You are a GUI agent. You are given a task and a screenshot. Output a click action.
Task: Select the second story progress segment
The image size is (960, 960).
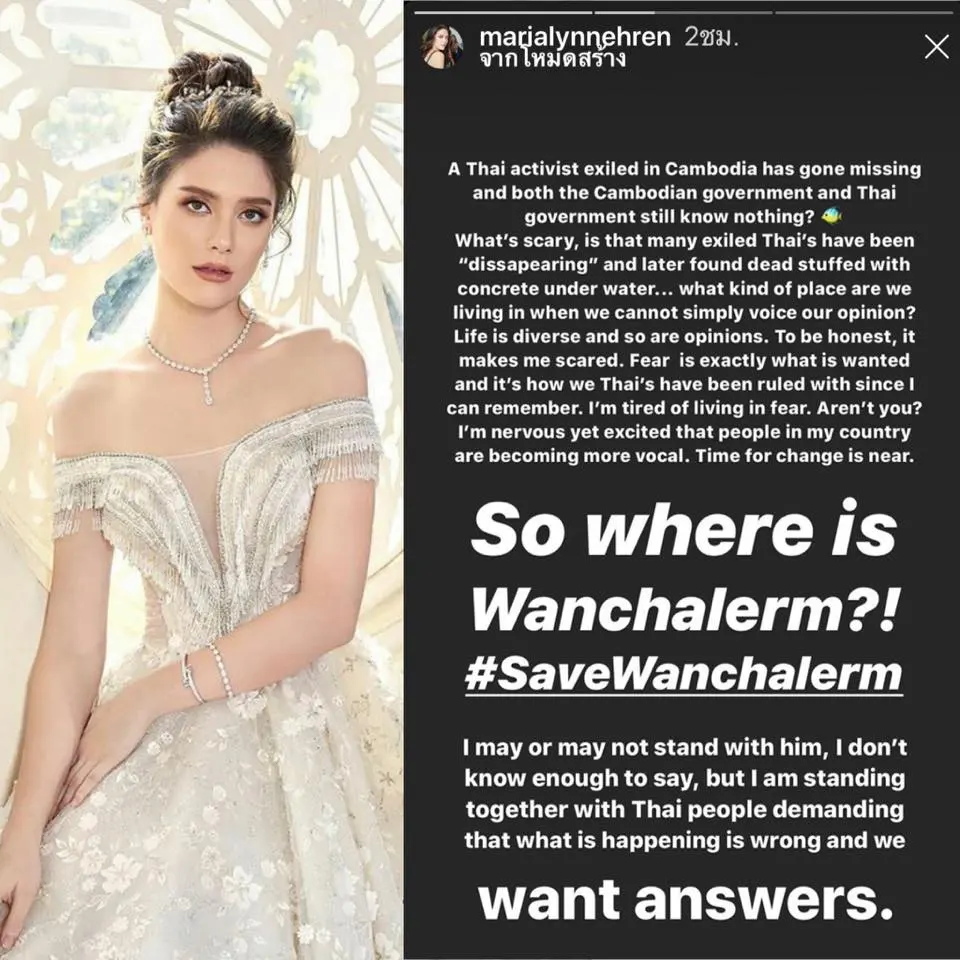(x=683, y=12)
